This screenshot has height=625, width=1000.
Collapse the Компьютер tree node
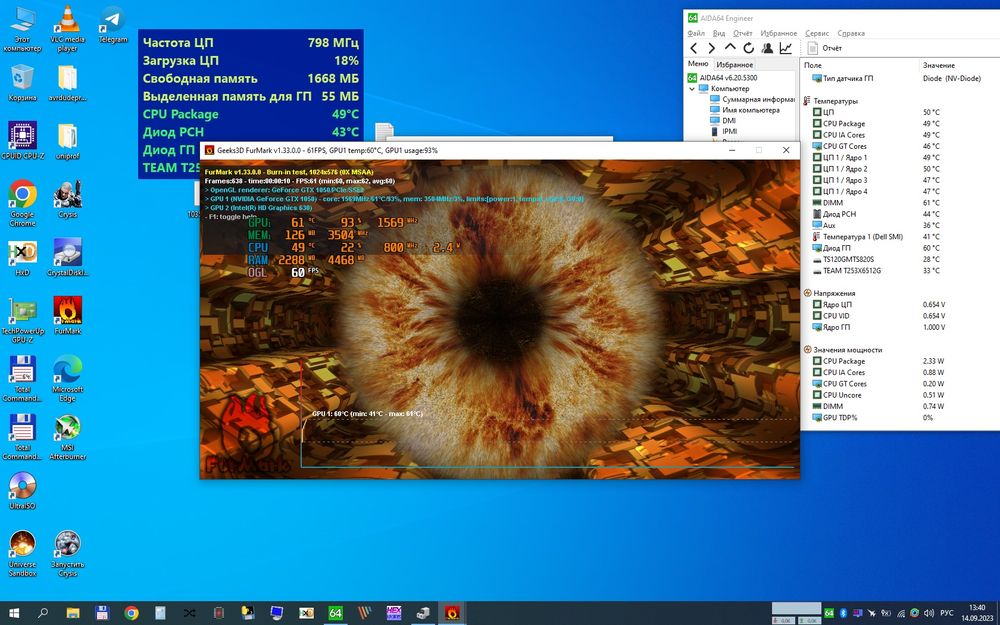point(692,89)
